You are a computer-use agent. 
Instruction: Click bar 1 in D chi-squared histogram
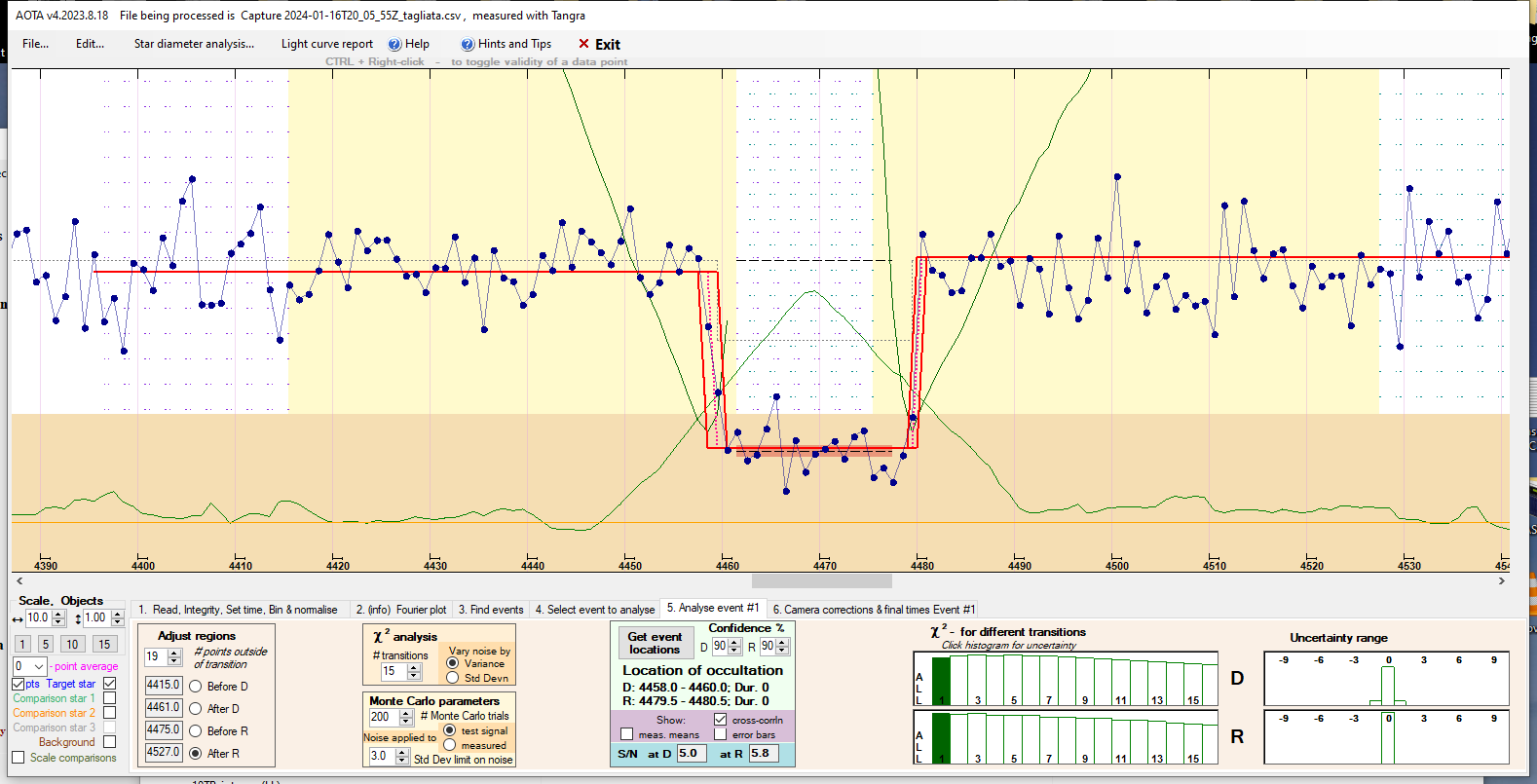click(x=941, y=681)
